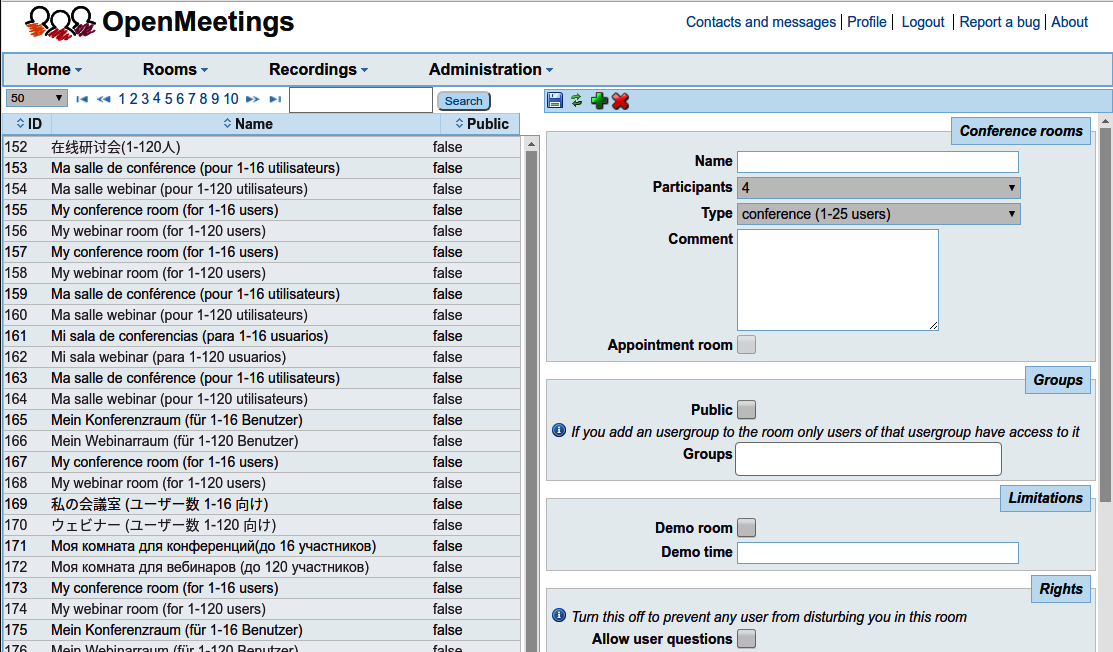The height and width of the screenshot is (652, 1113).
Task: Select room 166 Mein Webinarraum
Action: (261, 441)
